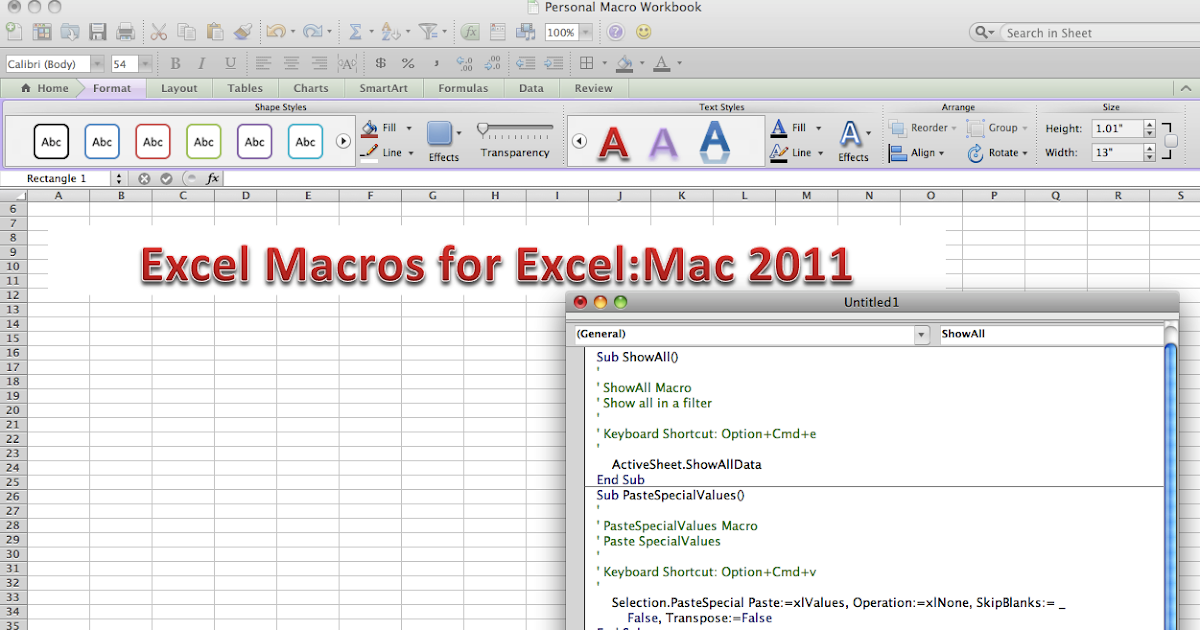Image resolution: width=1200 pixels, height=630 pixels.
Task: Open the Charts tab
Action: click(x=311, y=88)
